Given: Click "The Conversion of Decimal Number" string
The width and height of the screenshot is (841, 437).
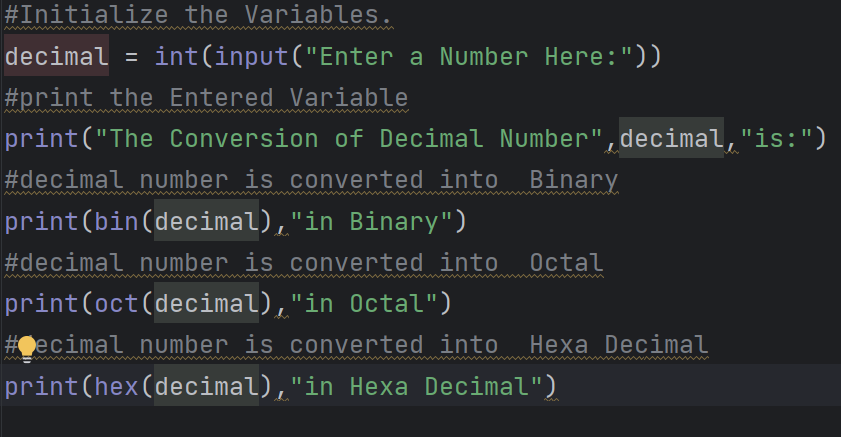Looking at the screenshot, I should click(x=350, y=138).
